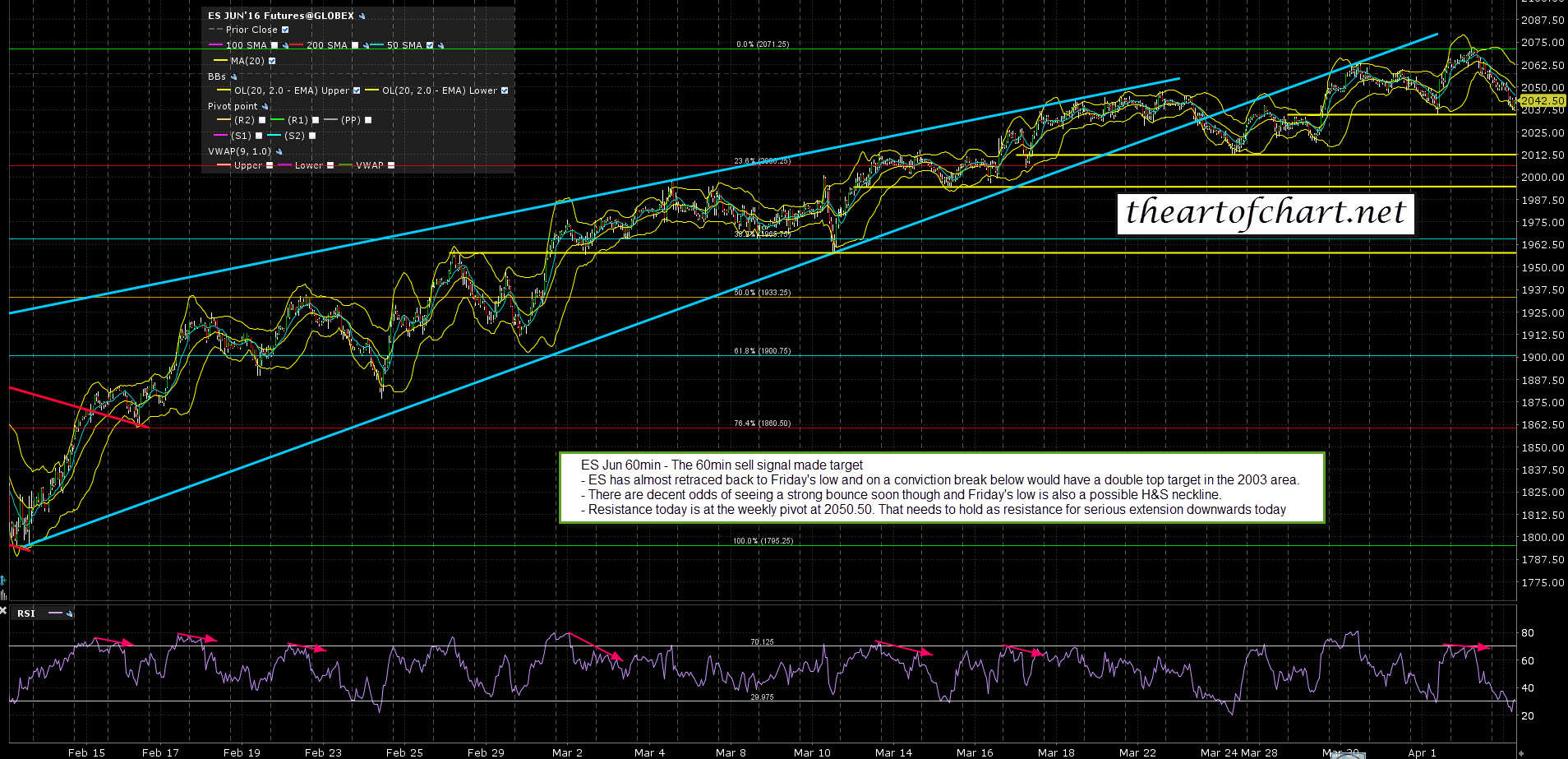Viewport: 1568px width, 759px height.
Task: Open Pivot point settings wrench
Action: (265, 106)
